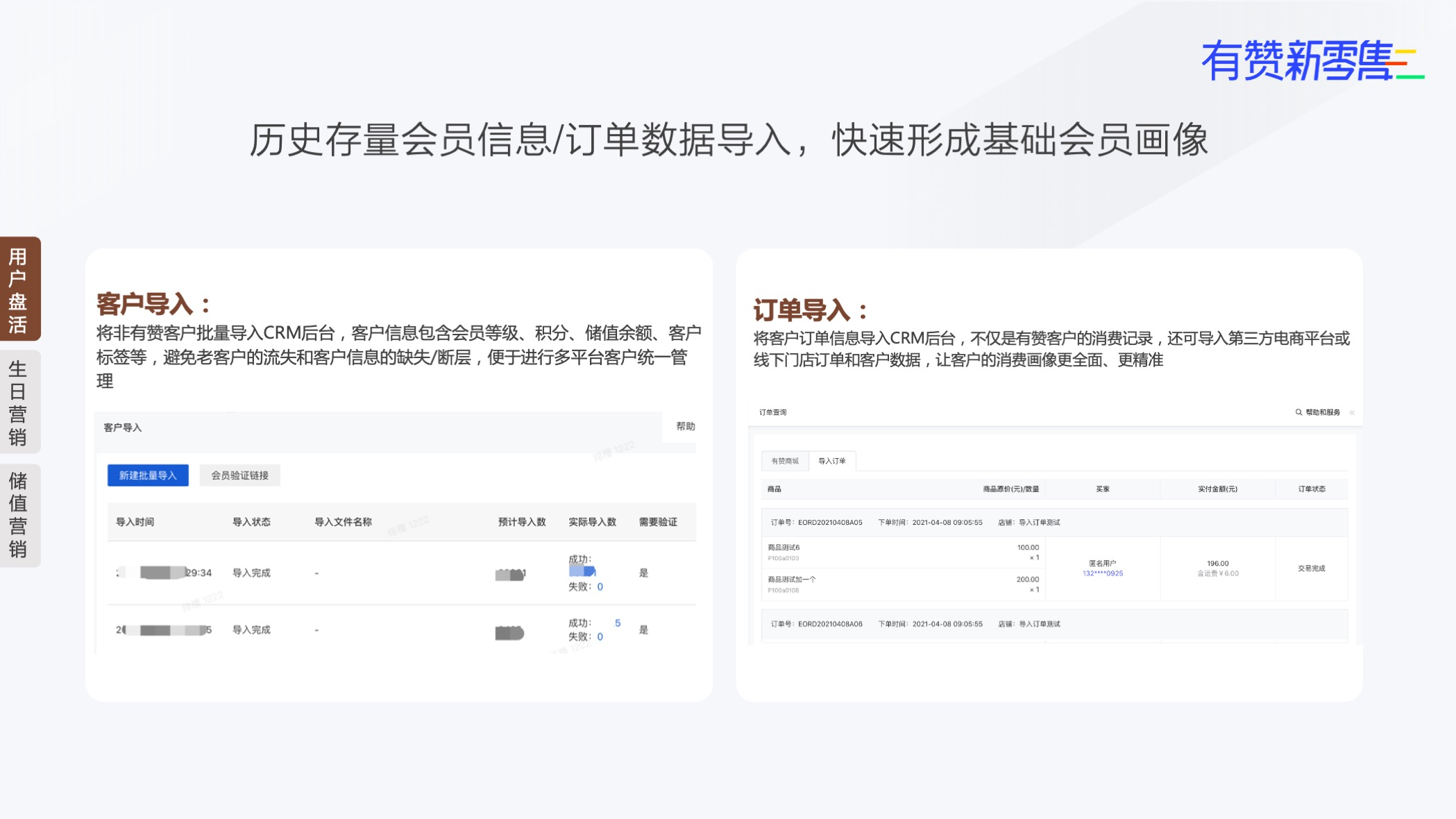Viewport: 1456px width, 819px height.
Task: Click the 实付金额(元) column header
Action: coord(1218,489)
